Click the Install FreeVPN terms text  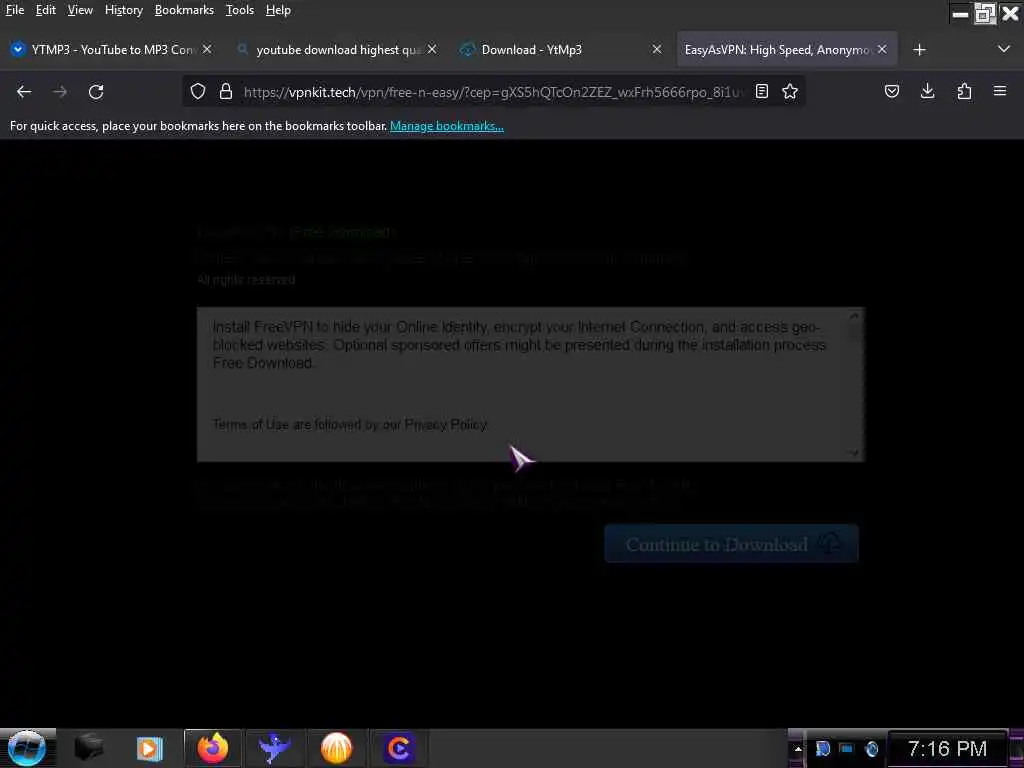[520, 345]
